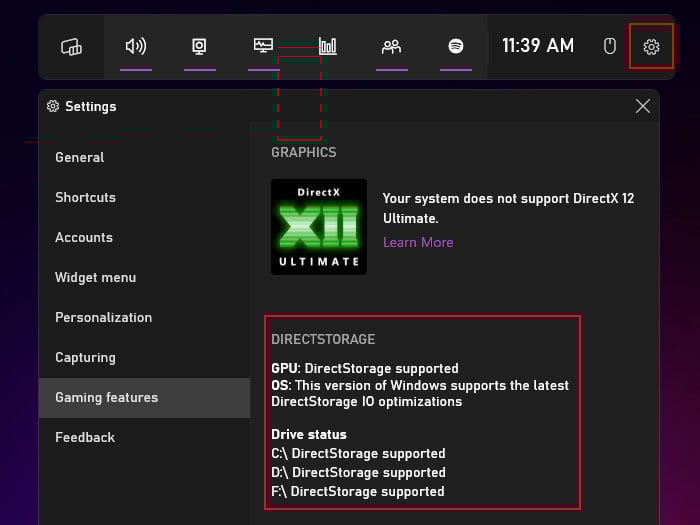Click the 'Drive status' label
Viewport: 700px width, 525px height.
pos(309,434)
